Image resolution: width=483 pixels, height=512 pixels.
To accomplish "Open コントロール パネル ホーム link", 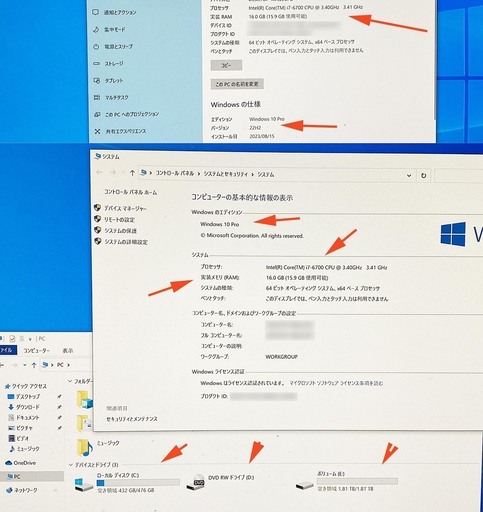I will coord(130,192).
